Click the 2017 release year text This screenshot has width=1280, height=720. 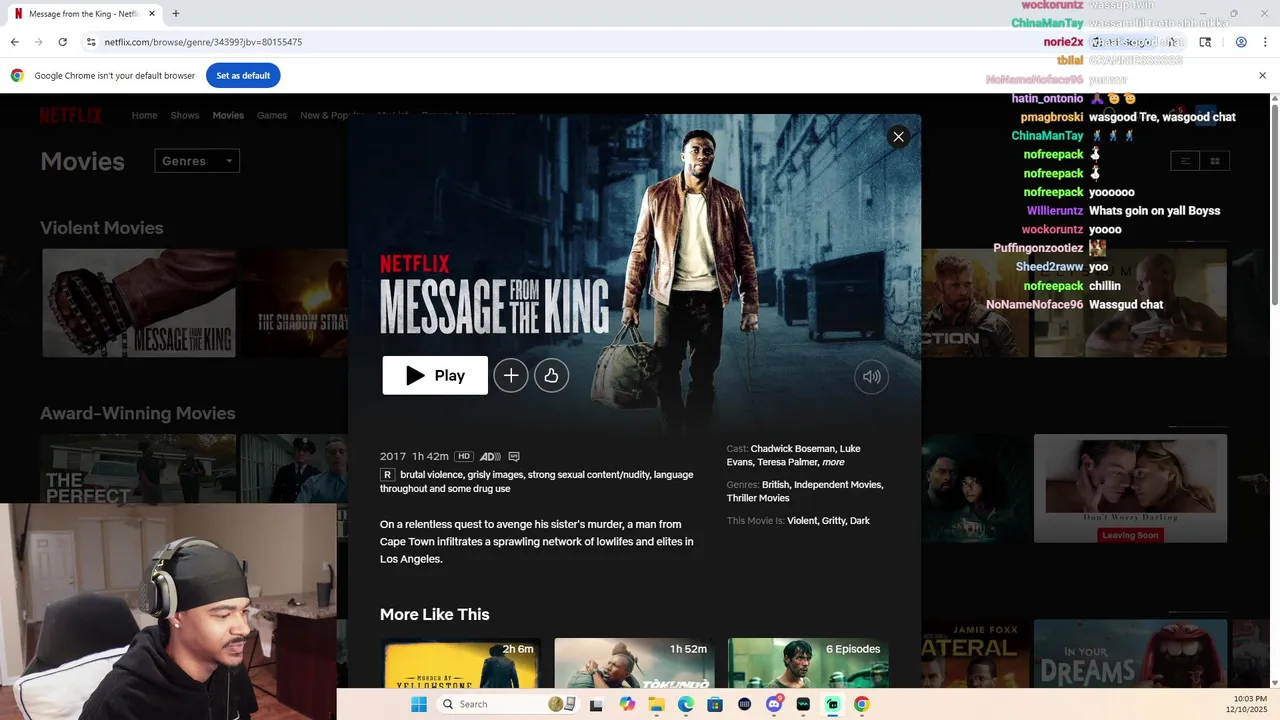393,456
